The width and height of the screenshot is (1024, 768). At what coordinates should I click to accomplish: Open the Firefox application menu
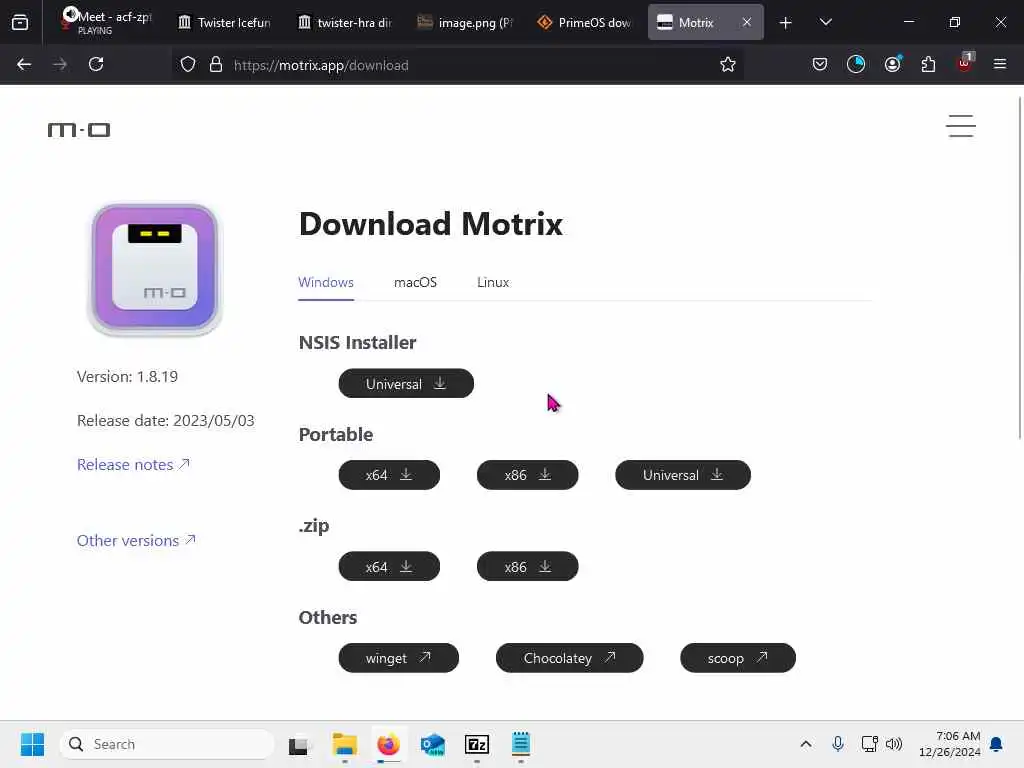[x=1000, y=64]
